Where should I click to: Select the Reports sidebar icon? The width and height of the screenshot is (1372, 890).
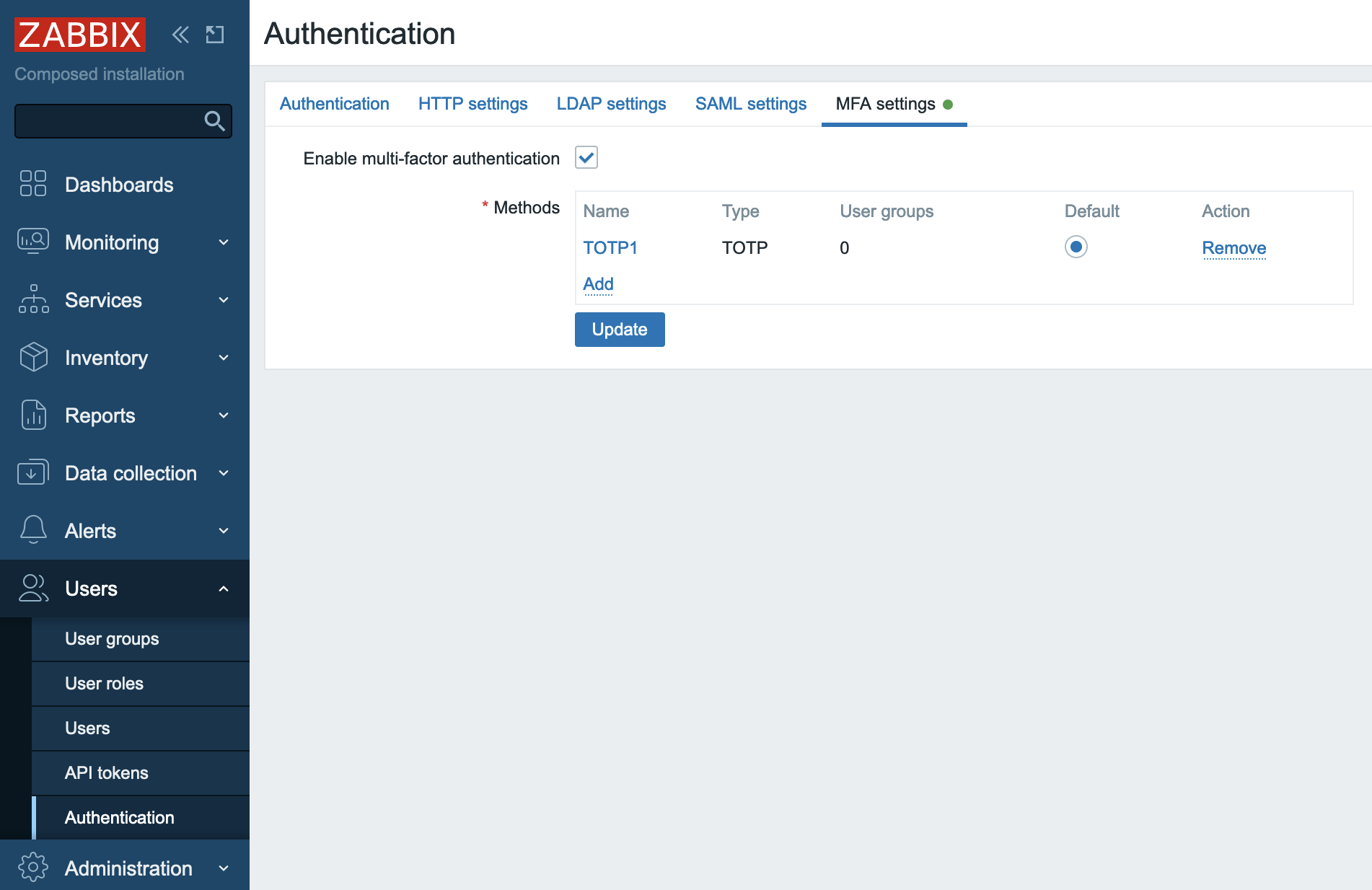32,415
